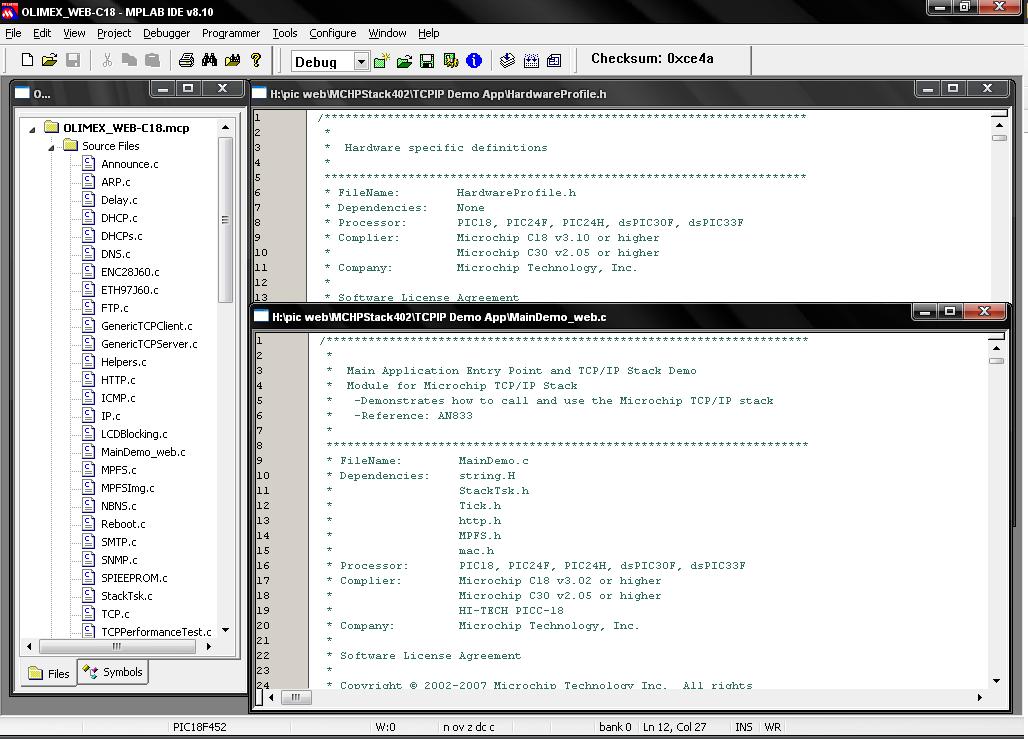Click the yellow question mark Help icon
The width and height of the screenshot is (1028, 739).
(x=256, y=61)
